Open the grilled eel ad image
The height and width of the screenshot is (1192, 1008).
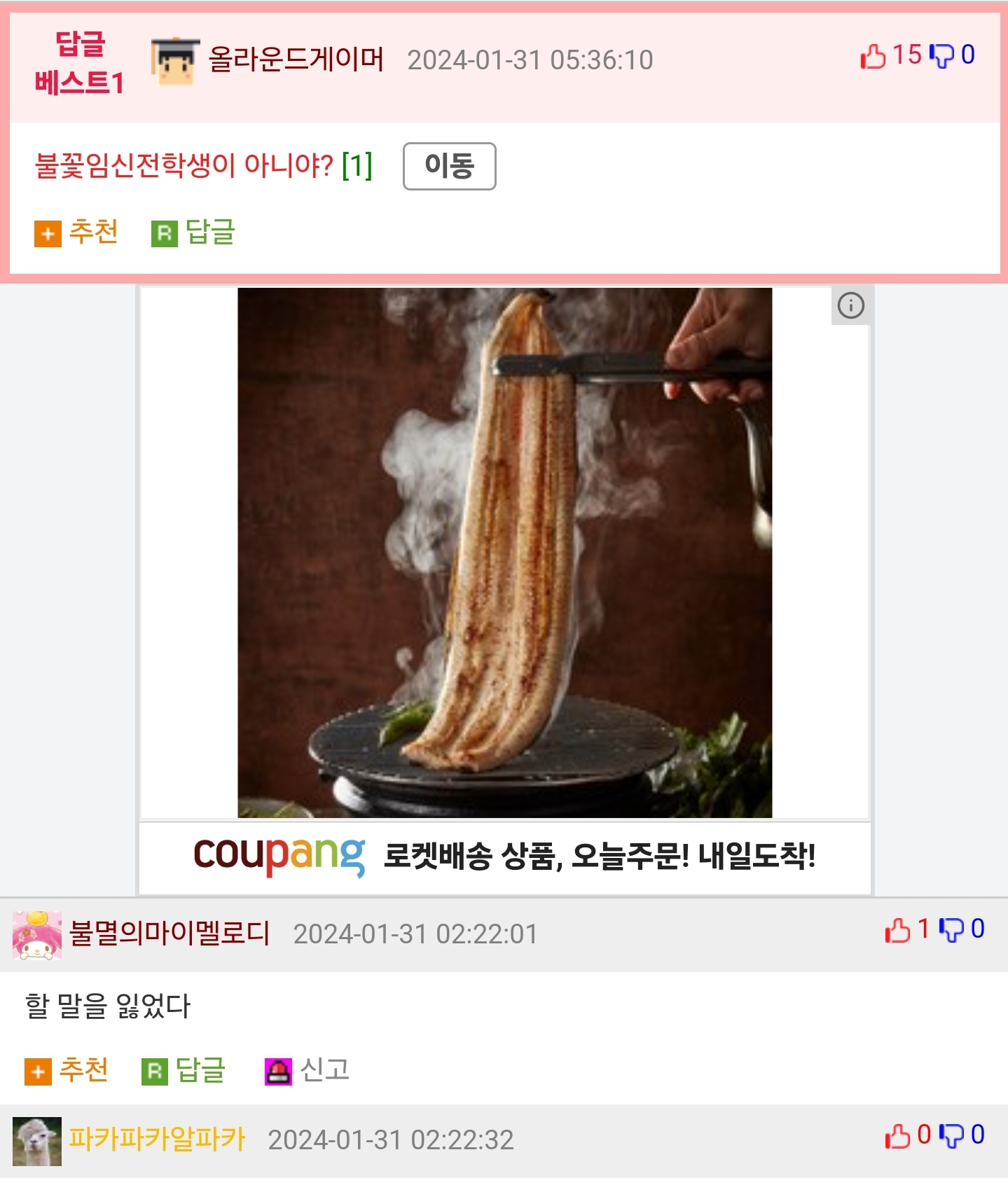pos(504,553)
